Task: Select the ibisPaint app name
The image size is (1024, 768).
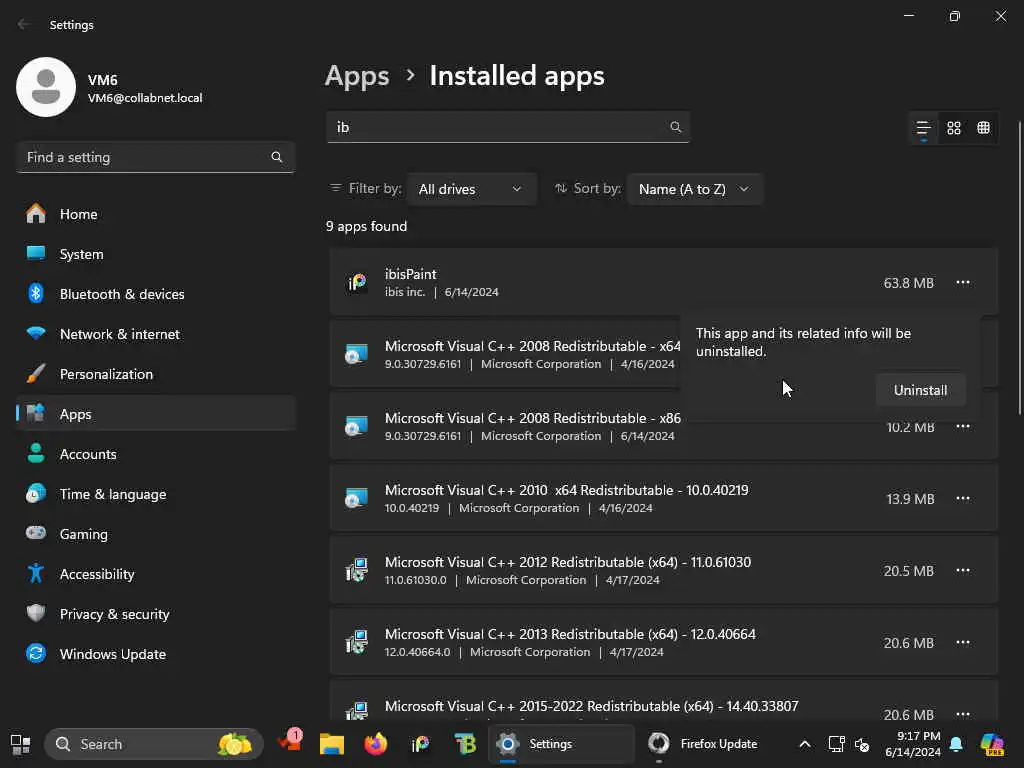Action: [410, 274]
